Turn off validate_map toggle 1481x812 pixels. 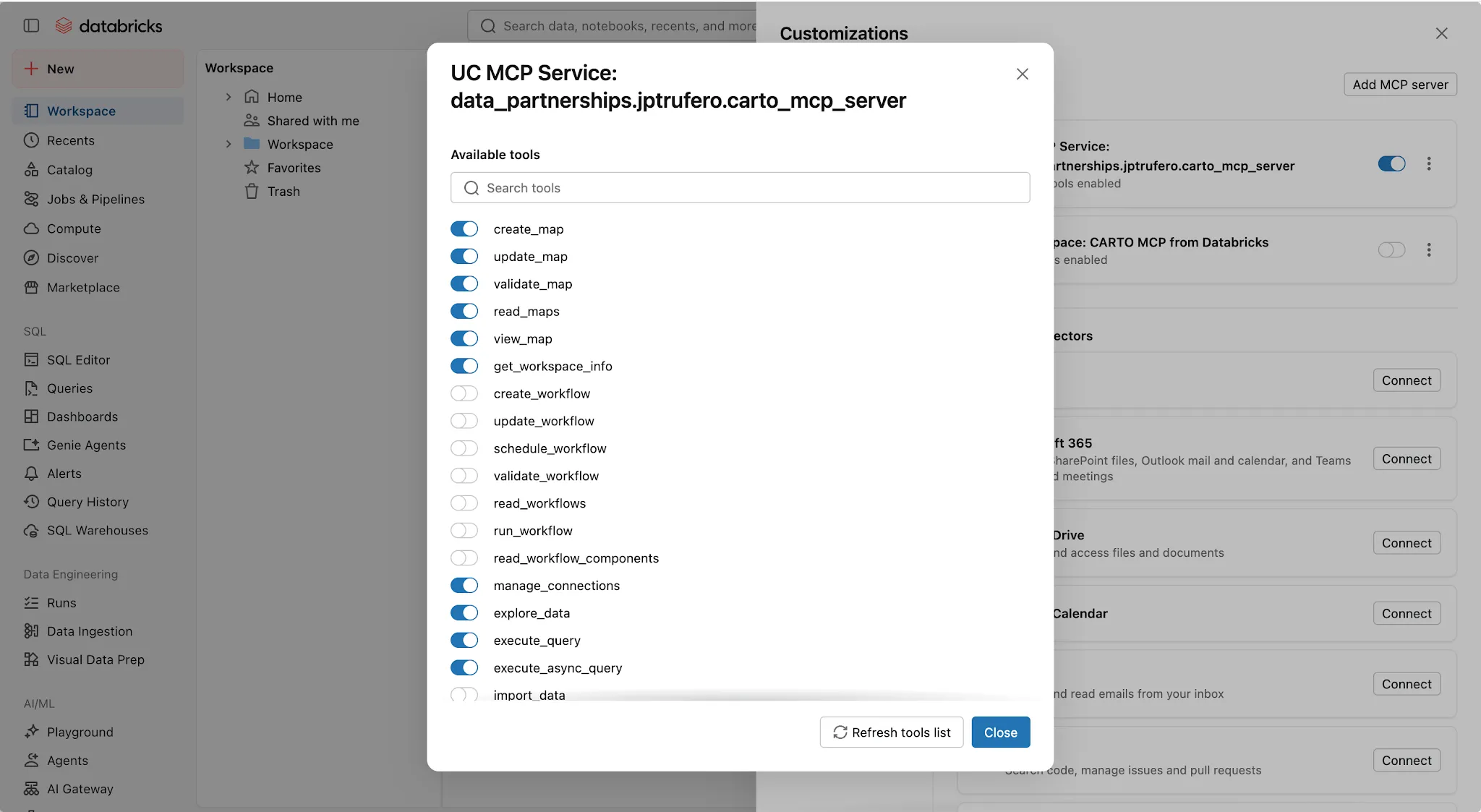click(464, 284)
